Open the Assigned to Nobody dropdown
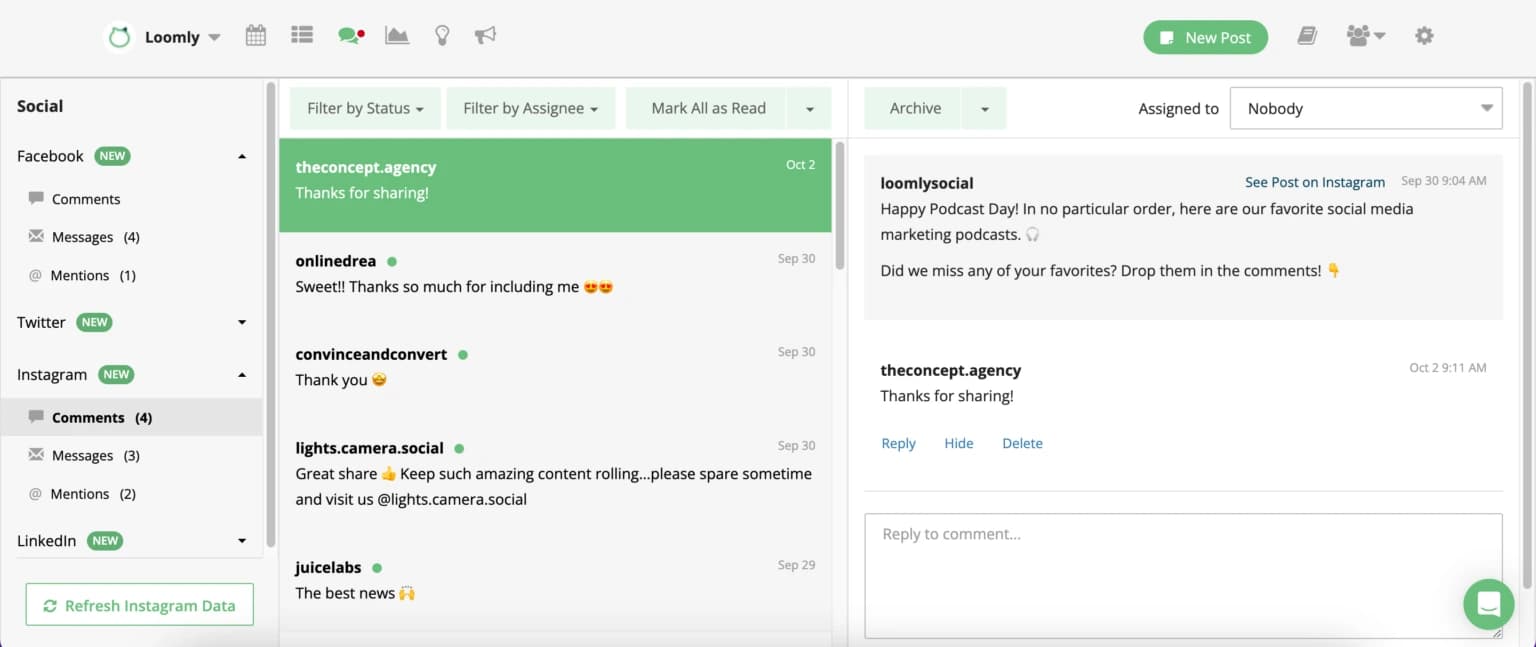 [x=1366, y=108]
